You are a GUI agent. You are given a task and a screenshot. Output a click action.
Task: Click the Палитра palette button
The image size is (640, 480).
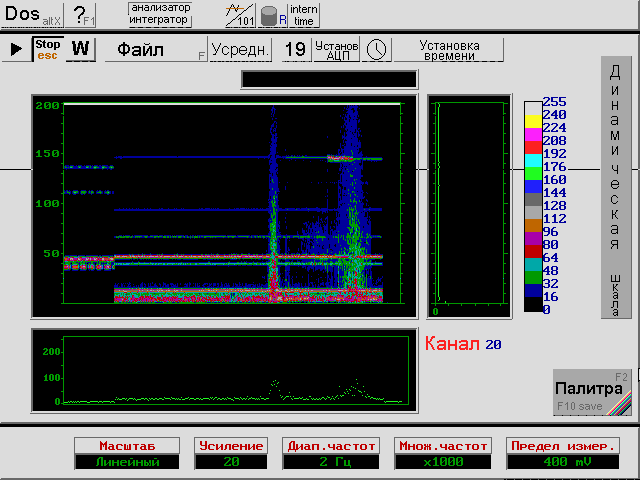(593, 392)
